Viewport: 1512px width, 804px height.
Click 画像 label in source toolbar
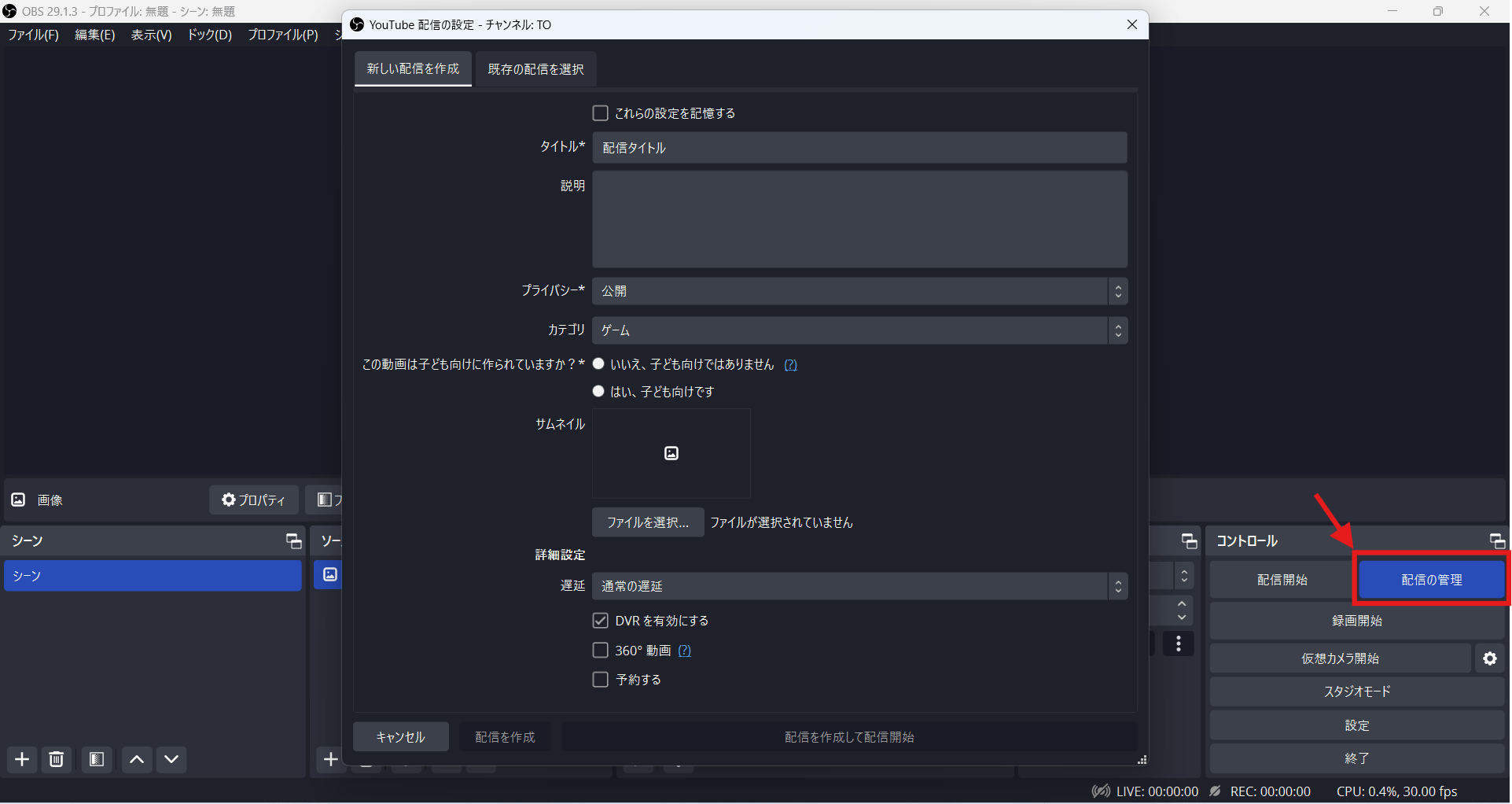(50, 500)
